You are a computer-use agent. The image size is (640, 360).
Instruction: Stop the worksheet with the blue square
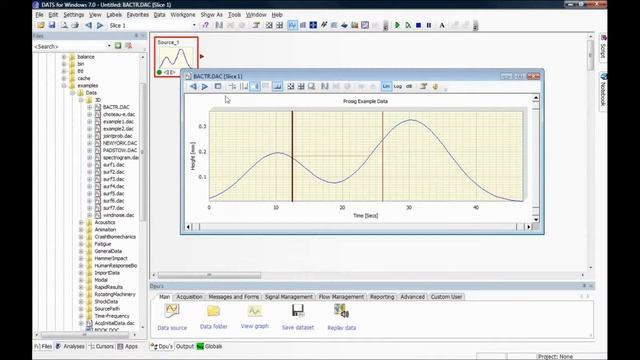coord(418,25)
